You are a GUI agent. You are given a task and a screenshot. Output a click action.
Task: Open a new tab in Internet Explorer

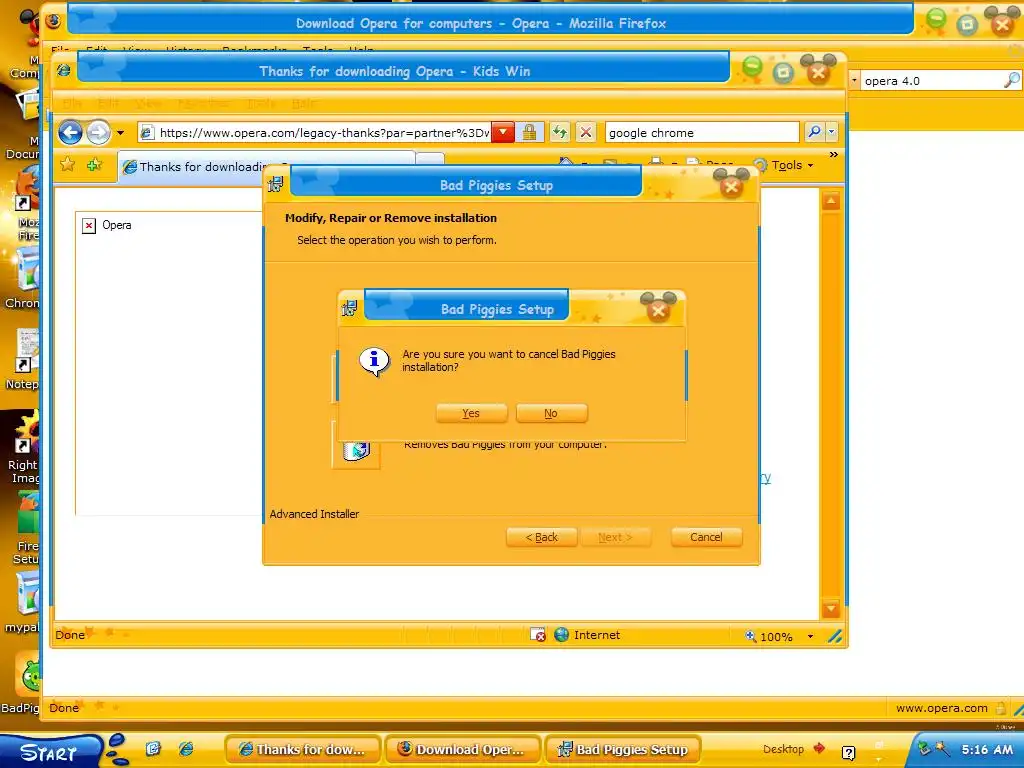tap(430, 161)
